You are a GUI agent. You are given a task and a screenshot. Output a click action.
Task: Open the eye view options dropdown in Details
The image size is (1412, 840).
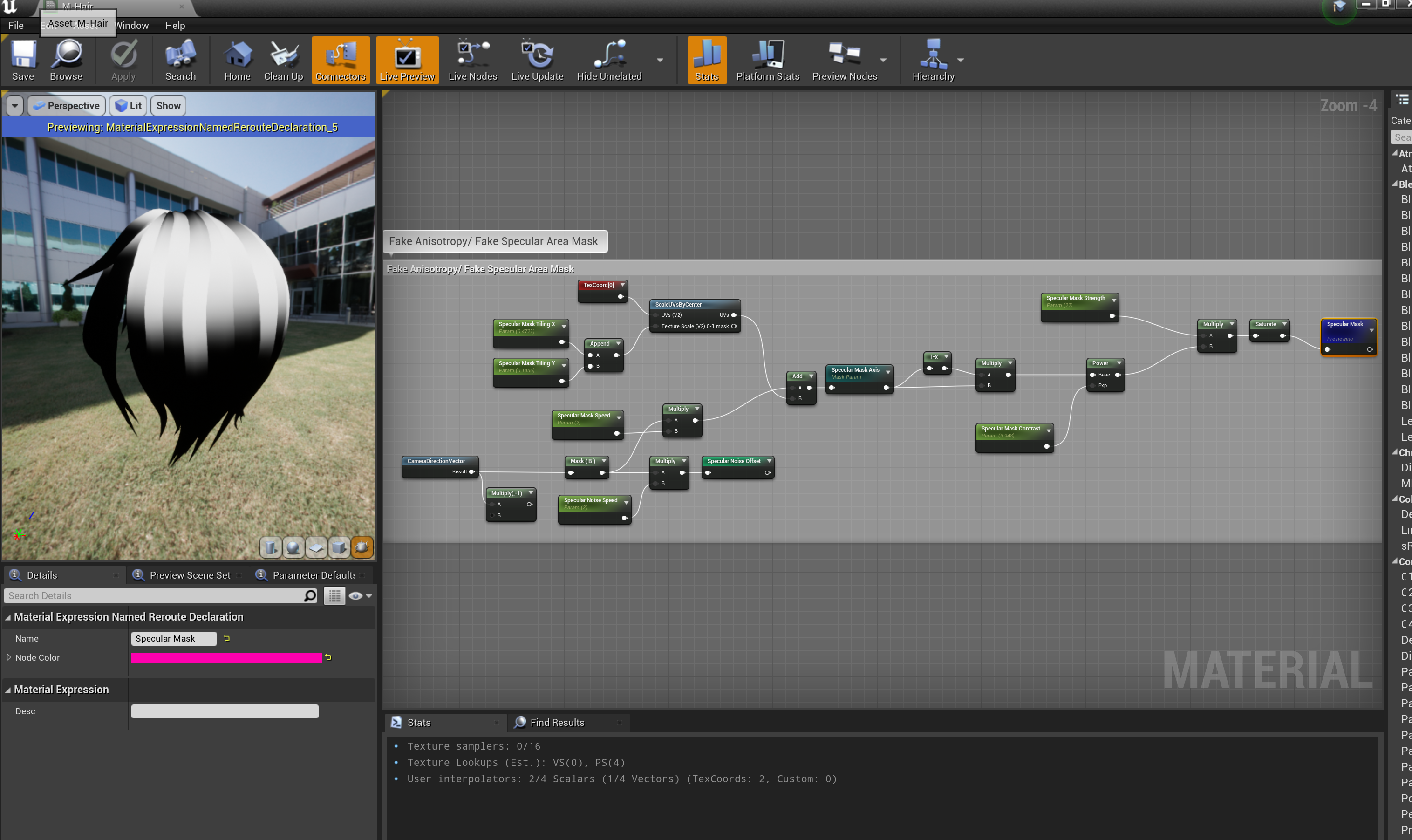[361, 595]
